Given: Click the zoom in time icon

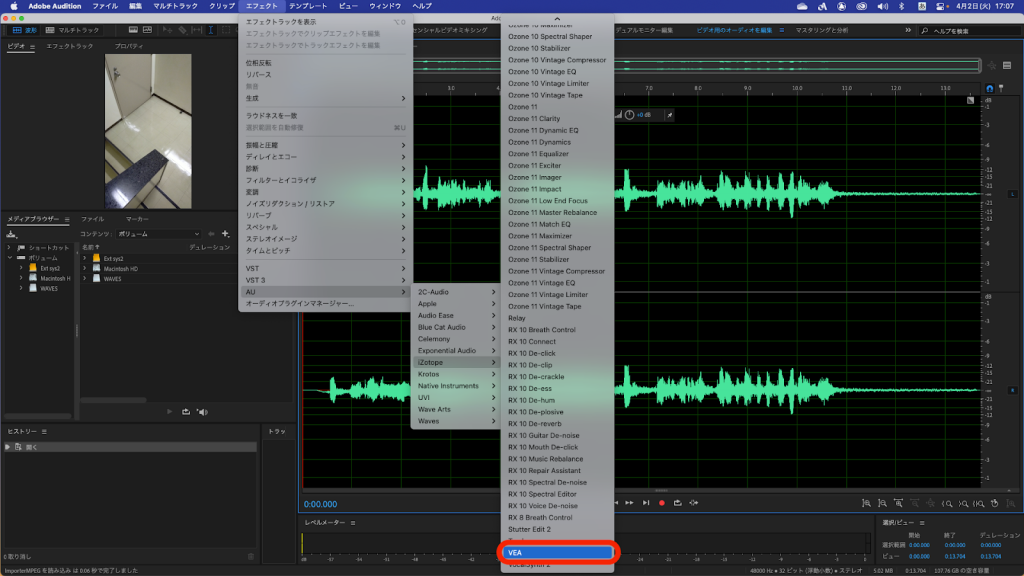Looking at the screenshot, I should pyautogui.click(x=899, y=504).
